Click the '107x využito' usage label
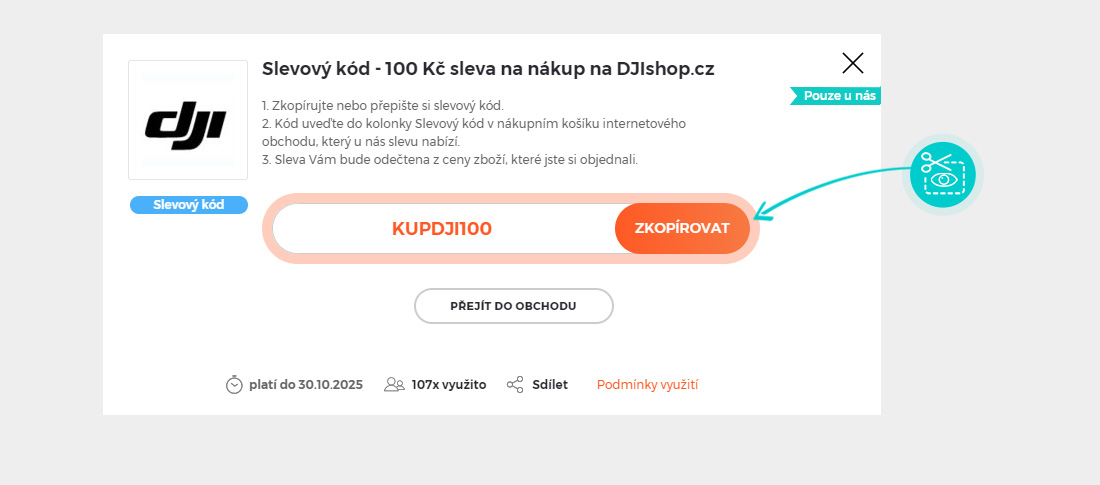Viewport: 1100px width, 485px height. pos(449,385)
